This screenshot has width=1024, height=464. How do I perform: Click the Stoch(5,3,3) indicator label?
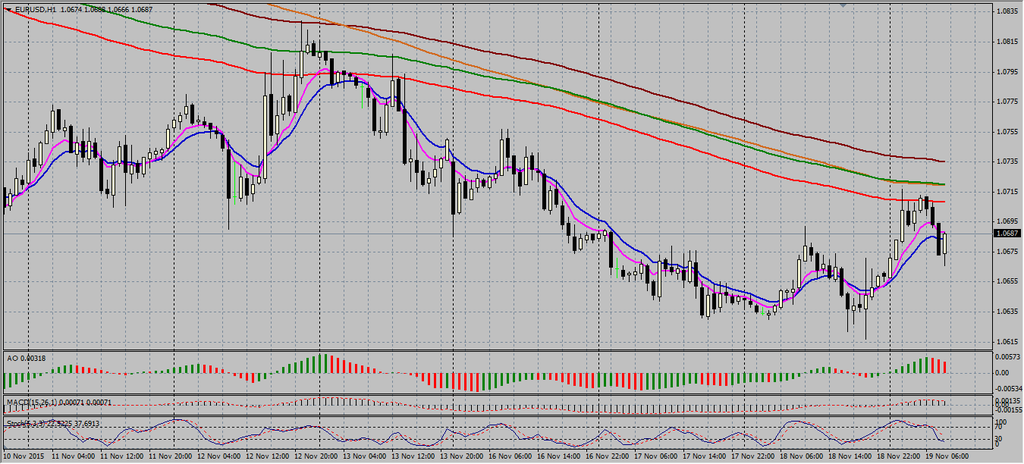point(27,423)
